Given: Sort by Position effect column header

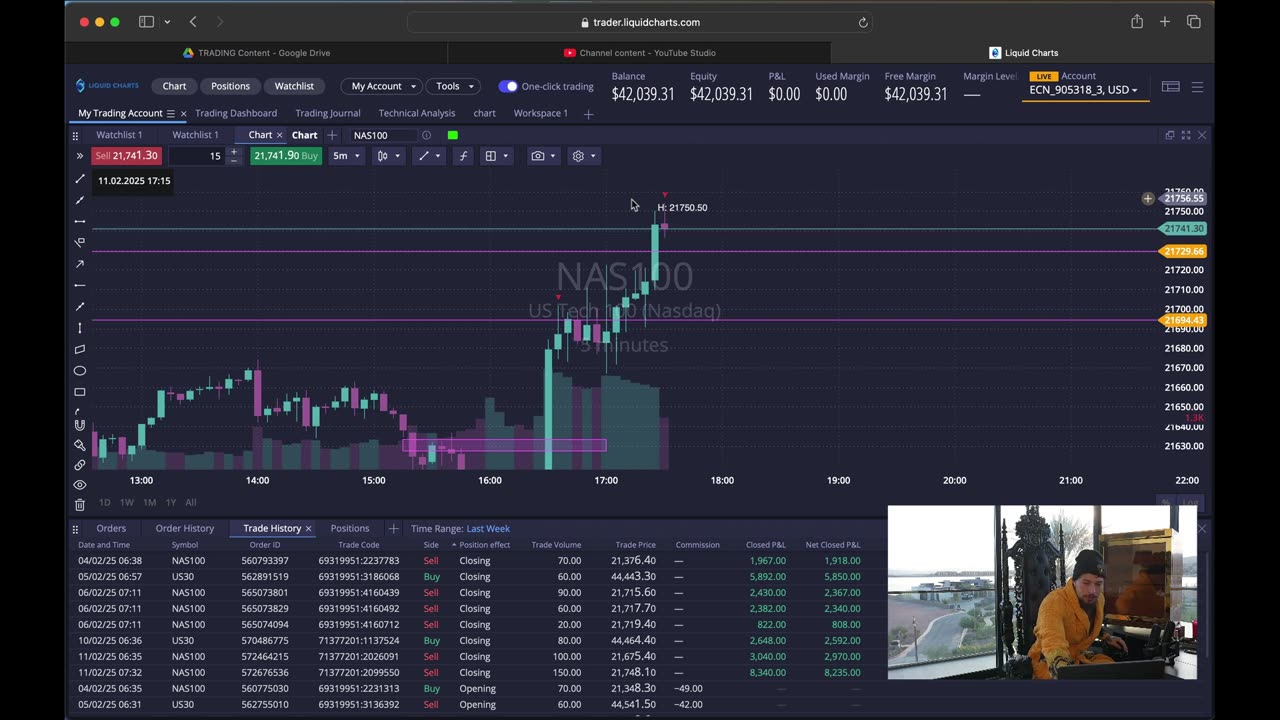Looking at the screenshot, I should [485, 545].
